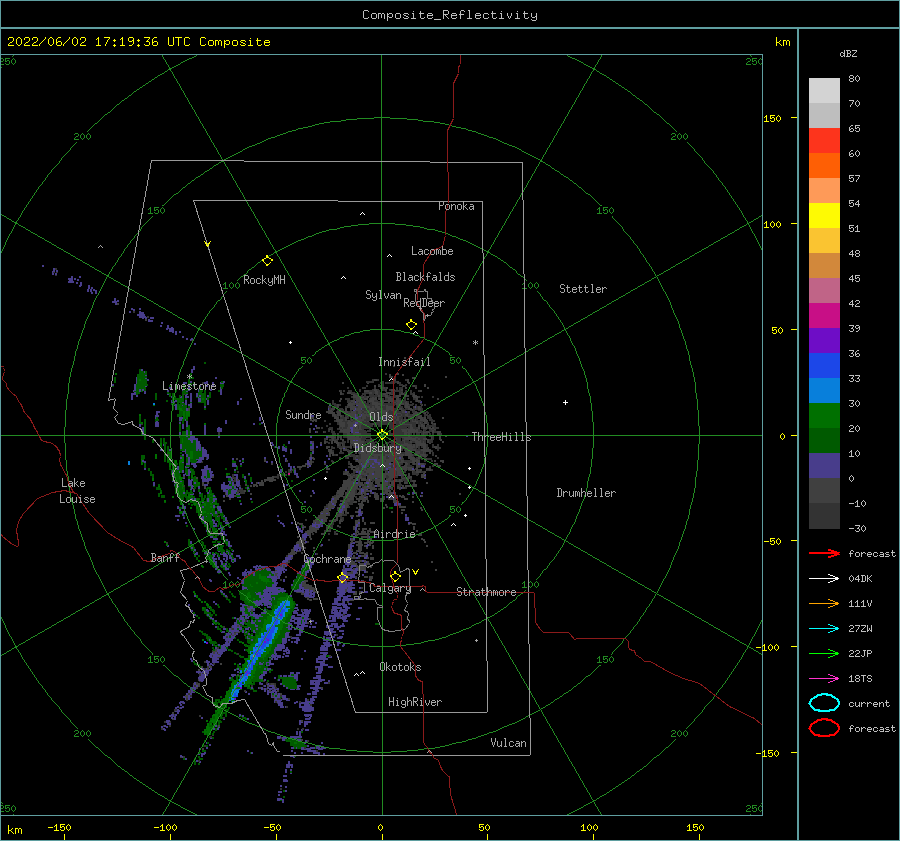Click the Calgary city label
The width and height of the screenshot is (900, 841).
pos(390,588)
